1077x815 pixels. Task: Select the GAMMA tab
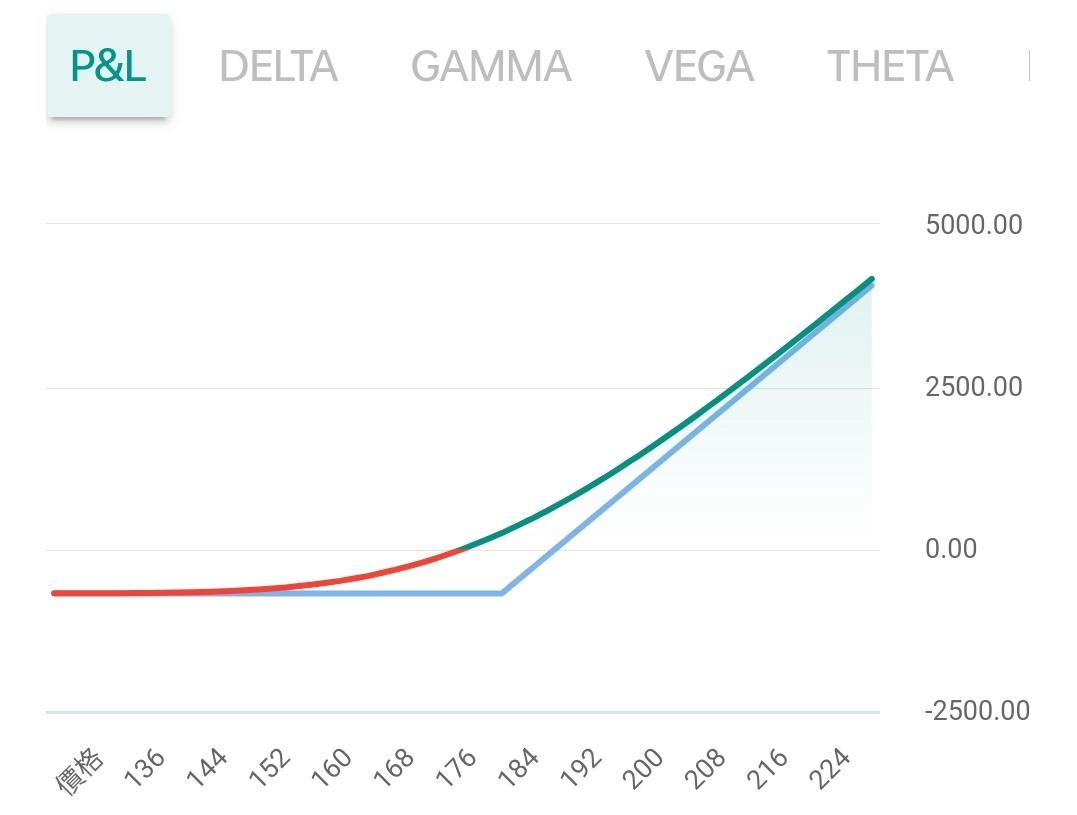[x=491, y=67]
